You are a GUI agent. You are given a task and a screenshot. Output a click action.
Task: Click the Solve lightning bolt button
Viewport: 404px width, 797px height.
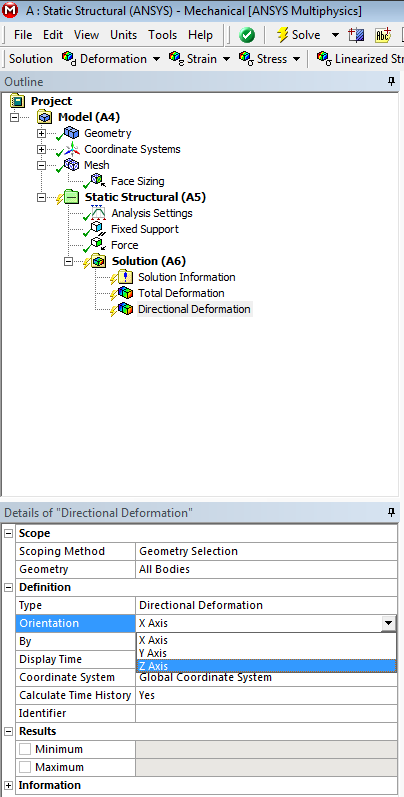[x=298, y=35]
